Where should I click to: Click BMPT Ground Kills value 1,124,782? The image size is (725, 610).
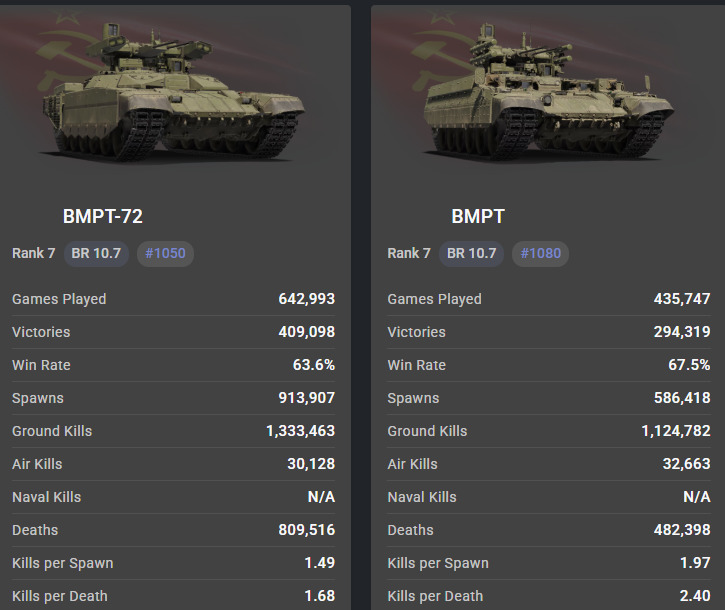point(676,431)
